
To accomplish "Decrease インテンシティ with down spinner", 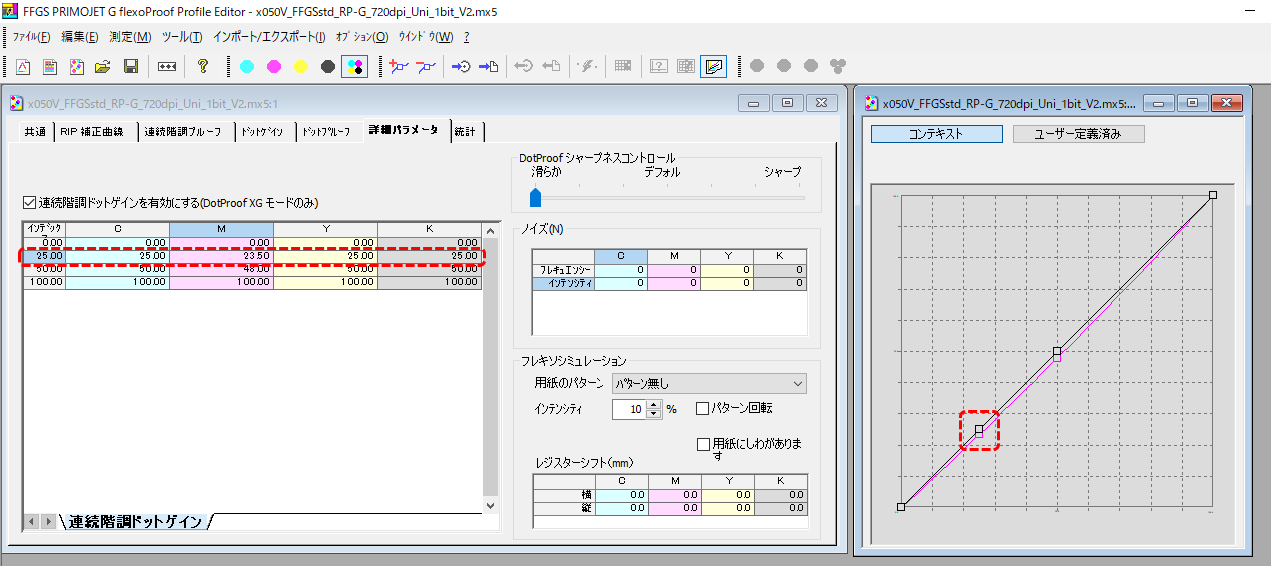I will click(654, 414).
